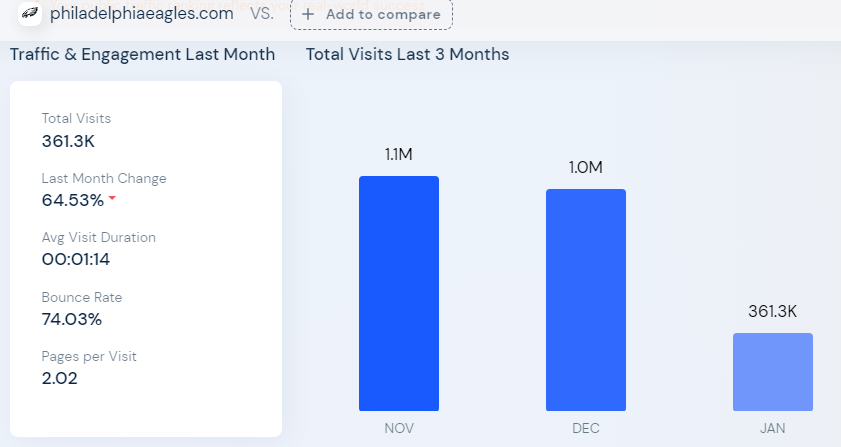Click the red down arrow by 64.53%

[x=112, y=199]
